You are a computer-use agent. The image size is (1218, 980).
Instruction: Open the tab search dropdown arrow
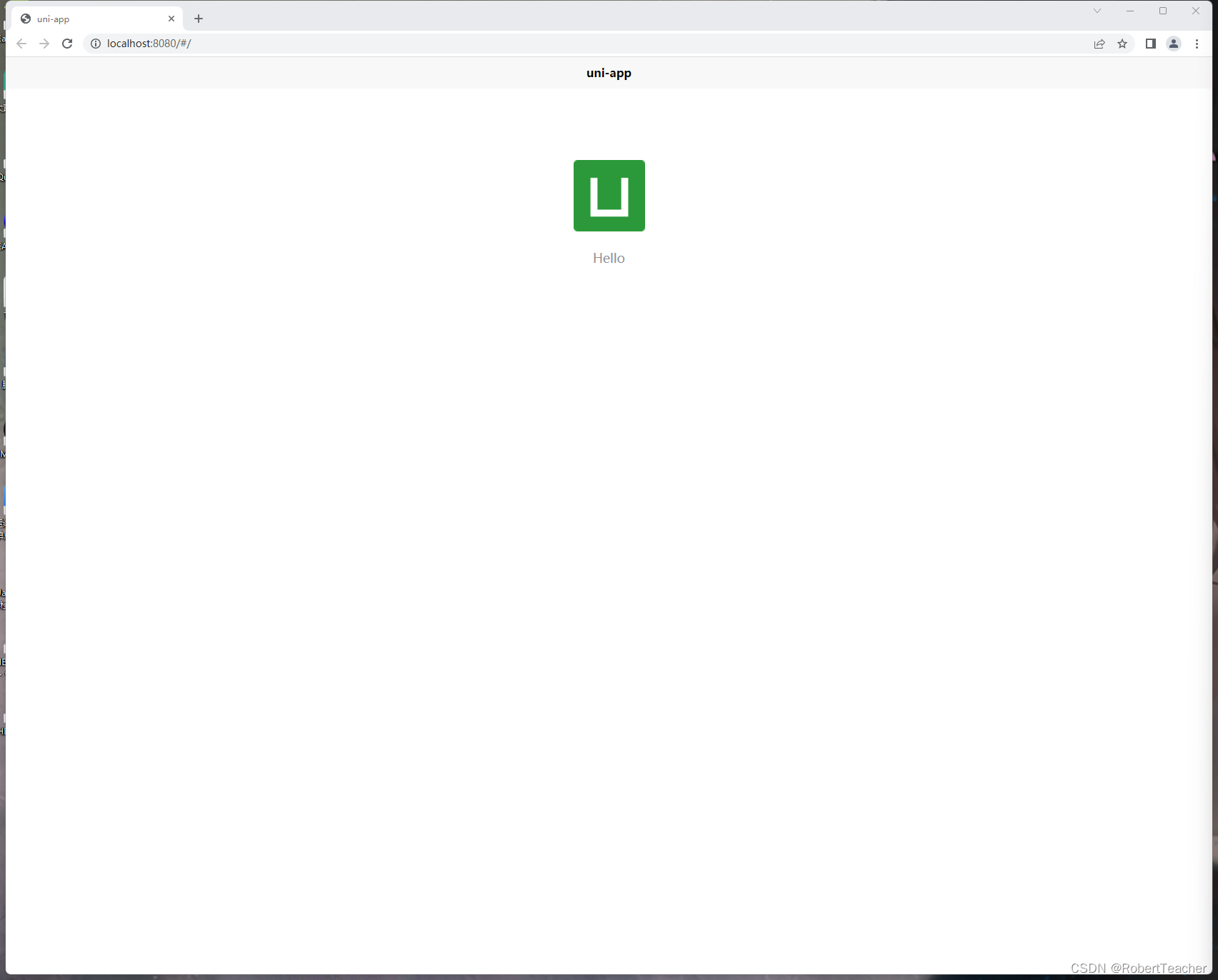point(1097,11)
